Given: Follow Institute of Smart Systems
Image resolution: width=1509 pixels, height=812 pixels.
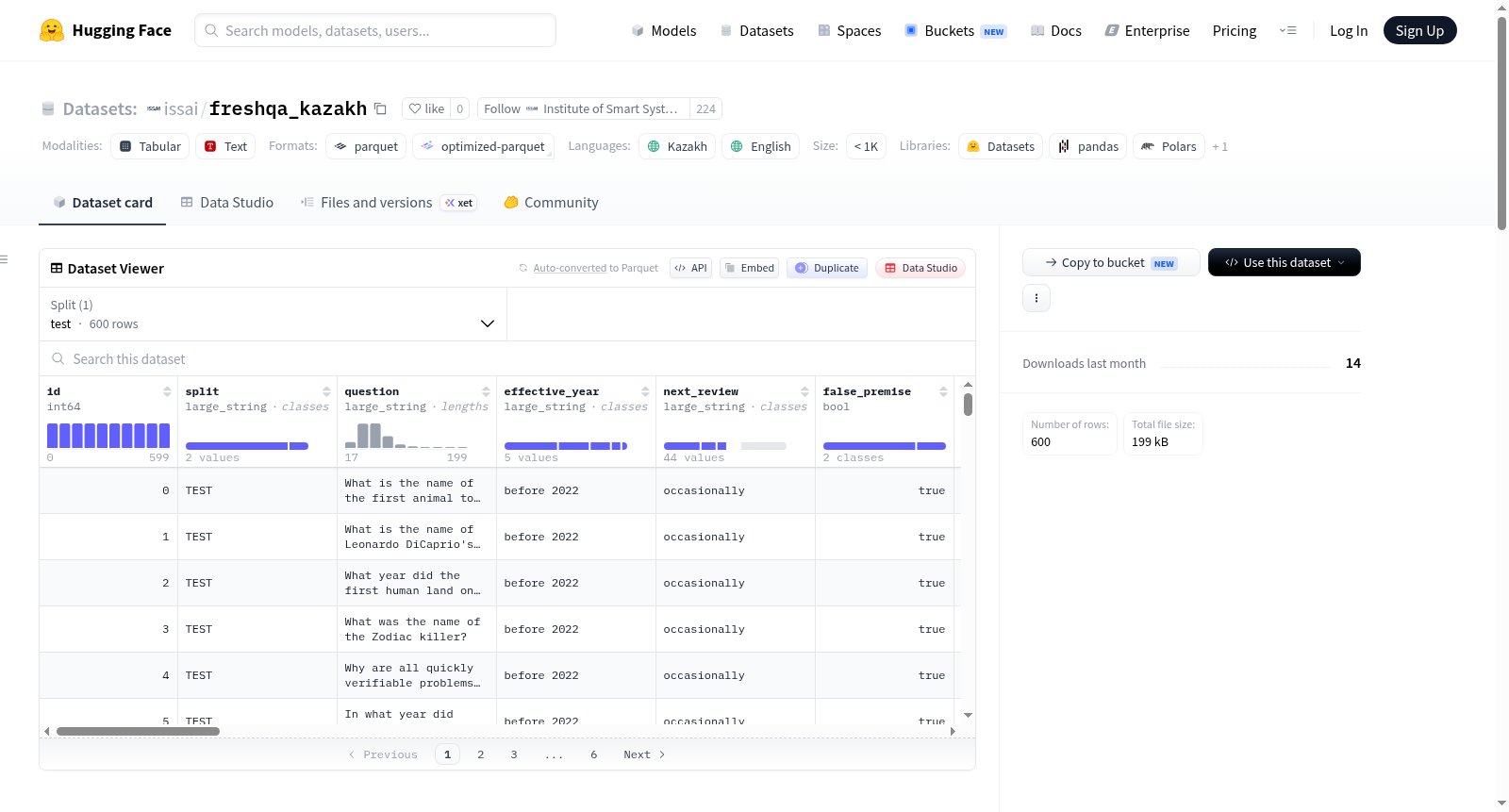Looking at the screenshot, I should click(584, 108).
